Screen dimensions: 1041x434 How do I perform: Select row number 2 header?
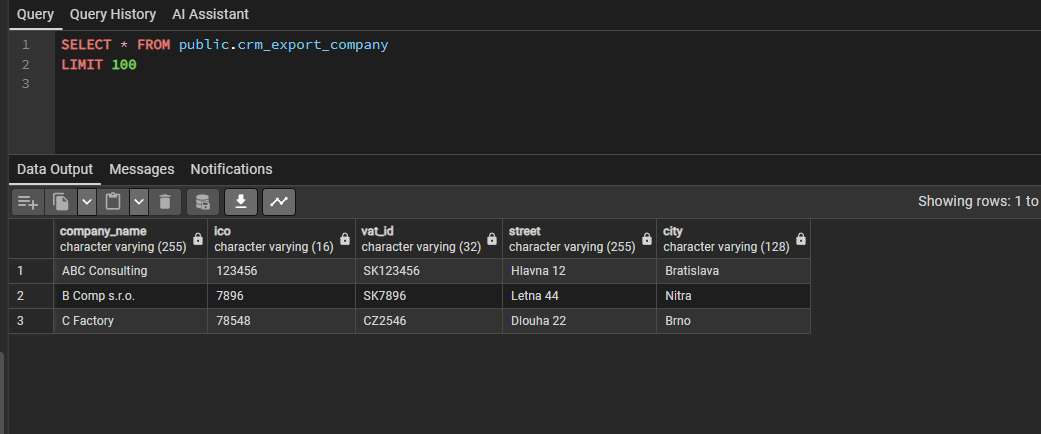click(x=31, y=296)
